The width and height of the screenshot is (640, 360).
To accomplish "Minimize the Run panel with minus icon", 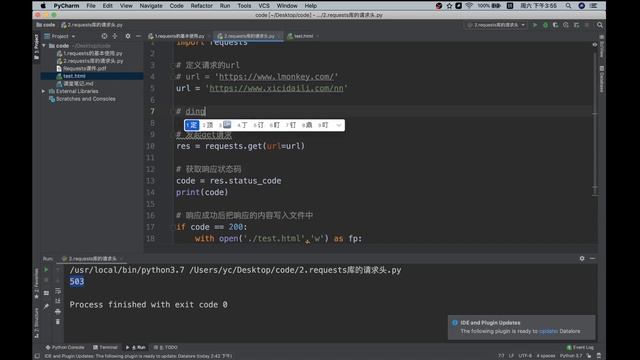I will coord(592,258).
